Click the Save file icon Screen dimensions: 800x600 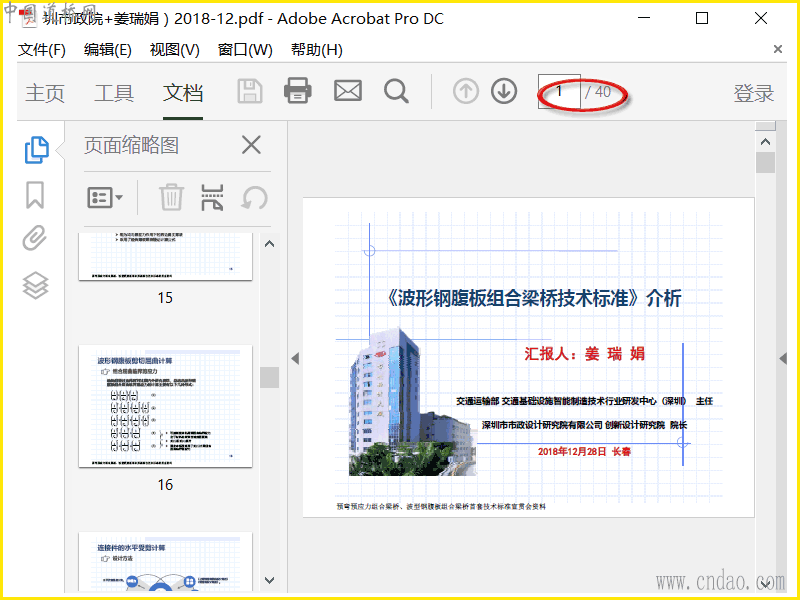pos(249,92)
